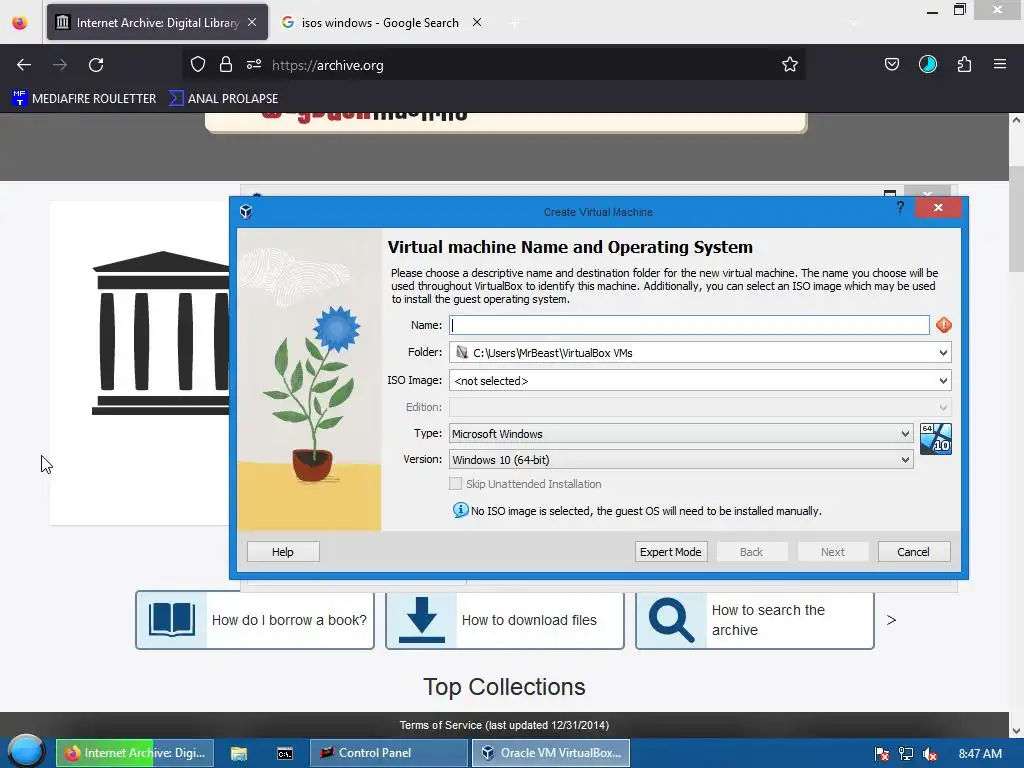This screenshot has width=1024, height=768.
Task: Expand the ISO Image dropdown
Action: click(943, 380)
